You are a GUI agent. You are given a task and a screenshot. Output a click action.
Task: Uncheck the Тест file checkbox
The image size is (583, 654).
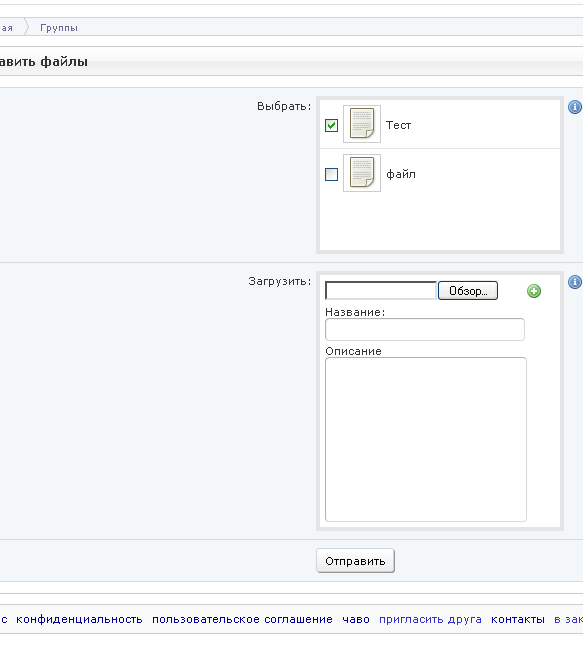(x=332, y=125)
